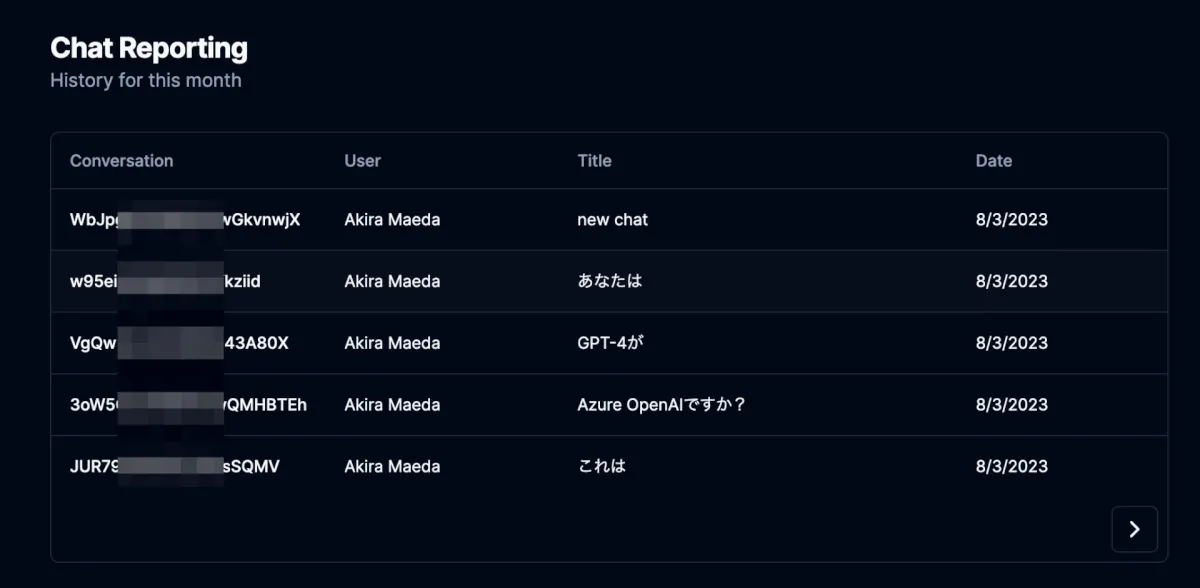Screen dimensions: 1200x588
Task: Select the GPT-4が conversation title
Action: [x=615, y=343]
